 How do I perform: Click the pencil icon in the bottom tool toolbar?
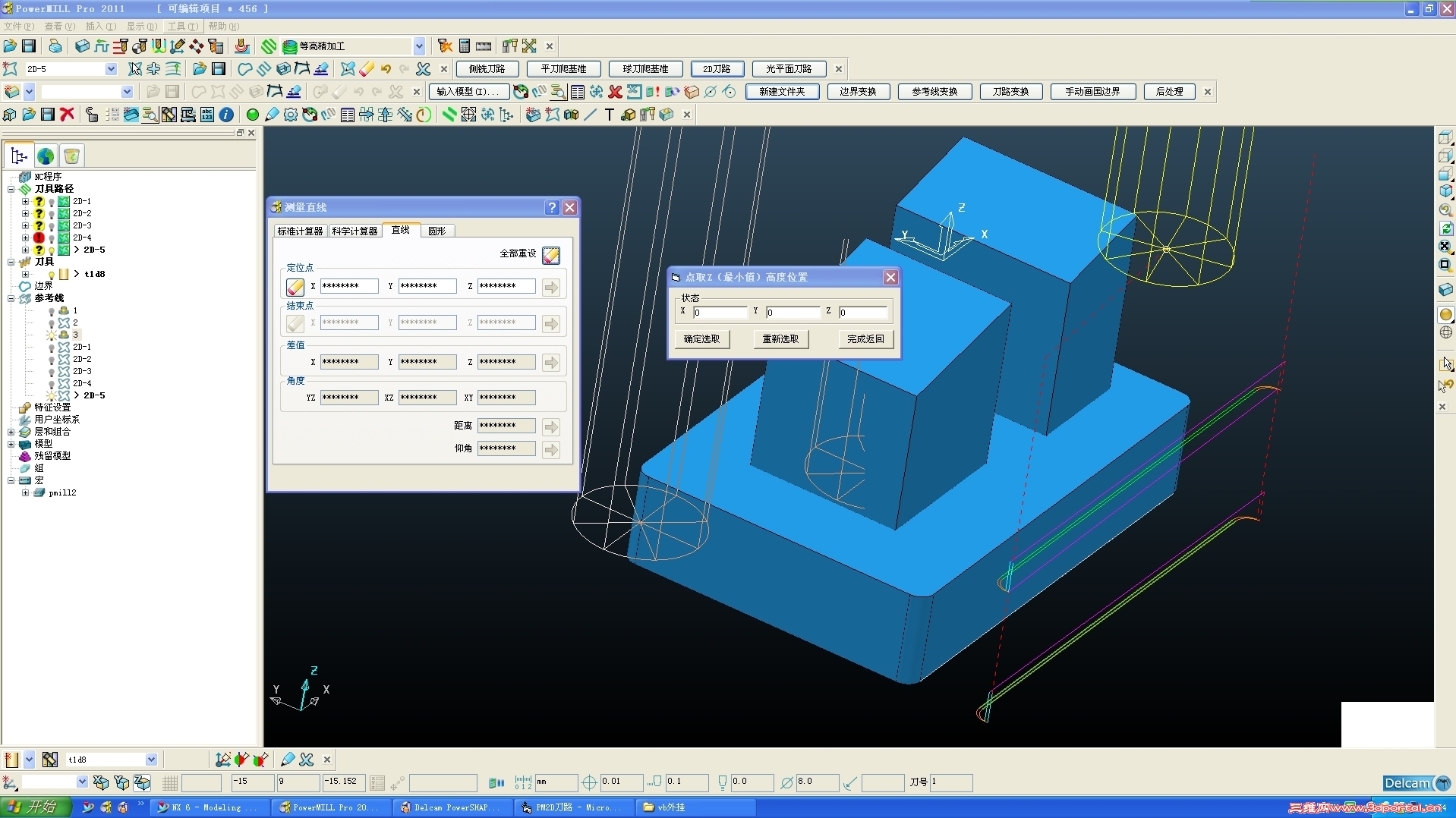[x=288, y=760]
